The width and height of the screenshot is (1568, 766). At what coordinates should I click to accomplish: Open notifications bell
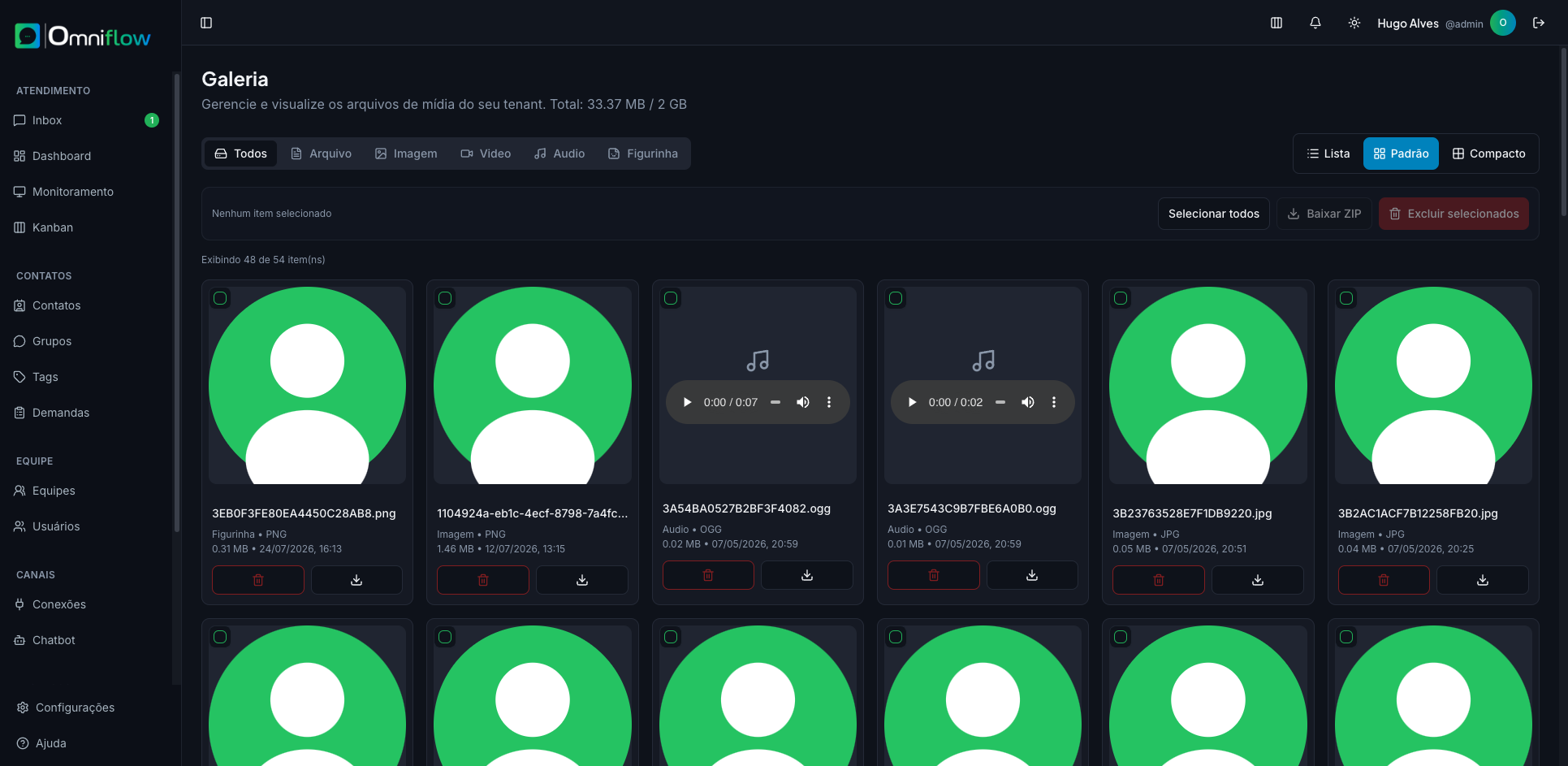coord(1315,23)
